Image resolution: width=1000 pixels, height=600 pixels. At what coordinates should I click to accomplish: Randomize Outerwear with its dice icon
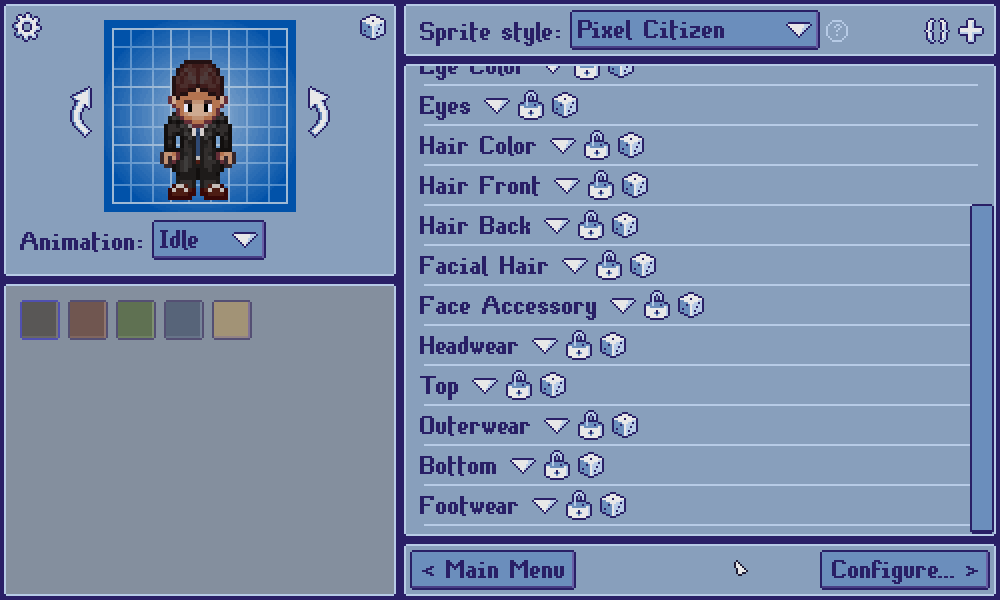tap(624, 425)
